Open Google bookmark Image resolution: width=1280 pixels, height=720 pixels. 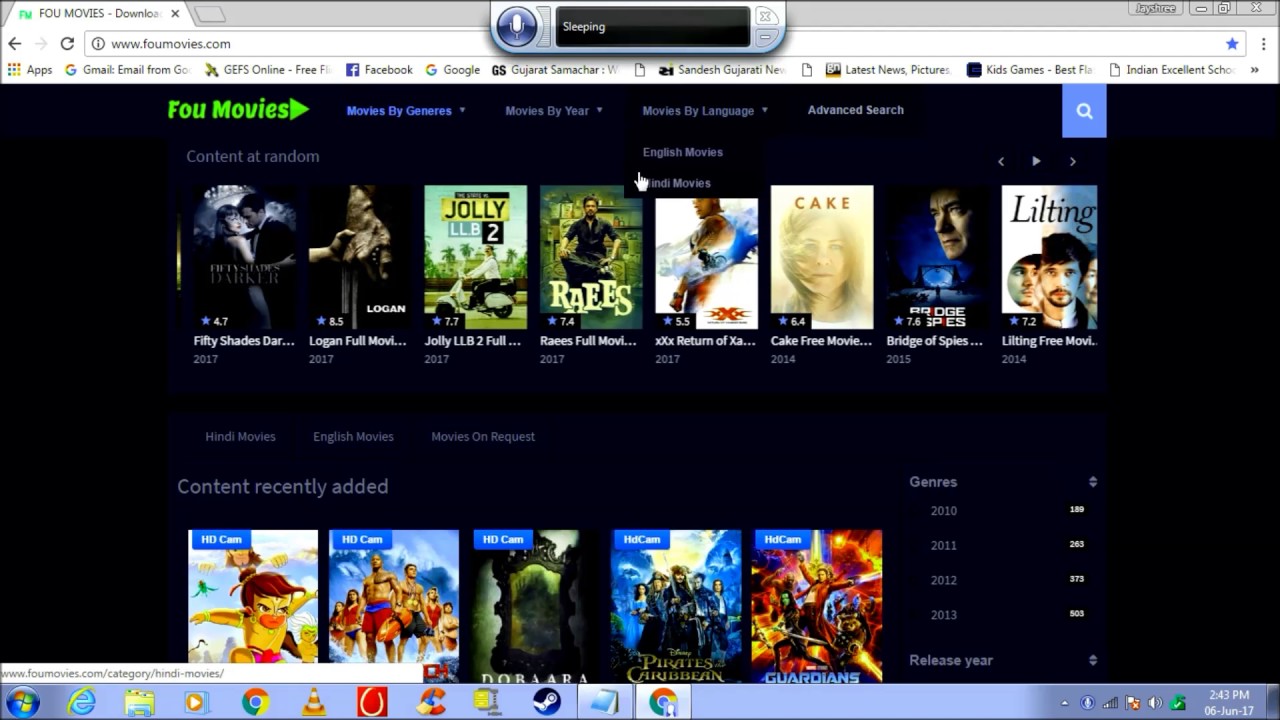(453, 70)
